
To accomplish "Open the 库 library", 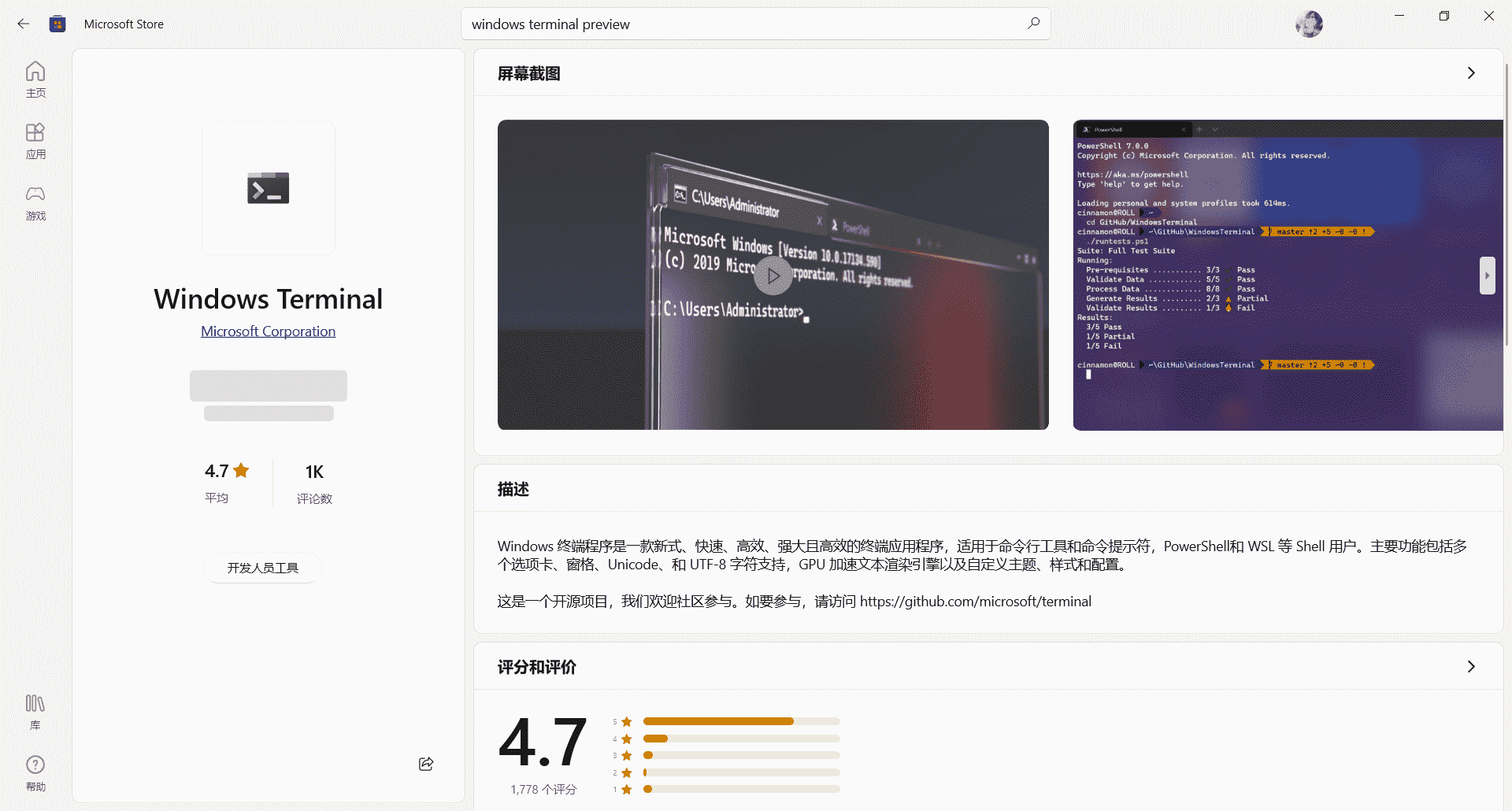I will 35,712.
